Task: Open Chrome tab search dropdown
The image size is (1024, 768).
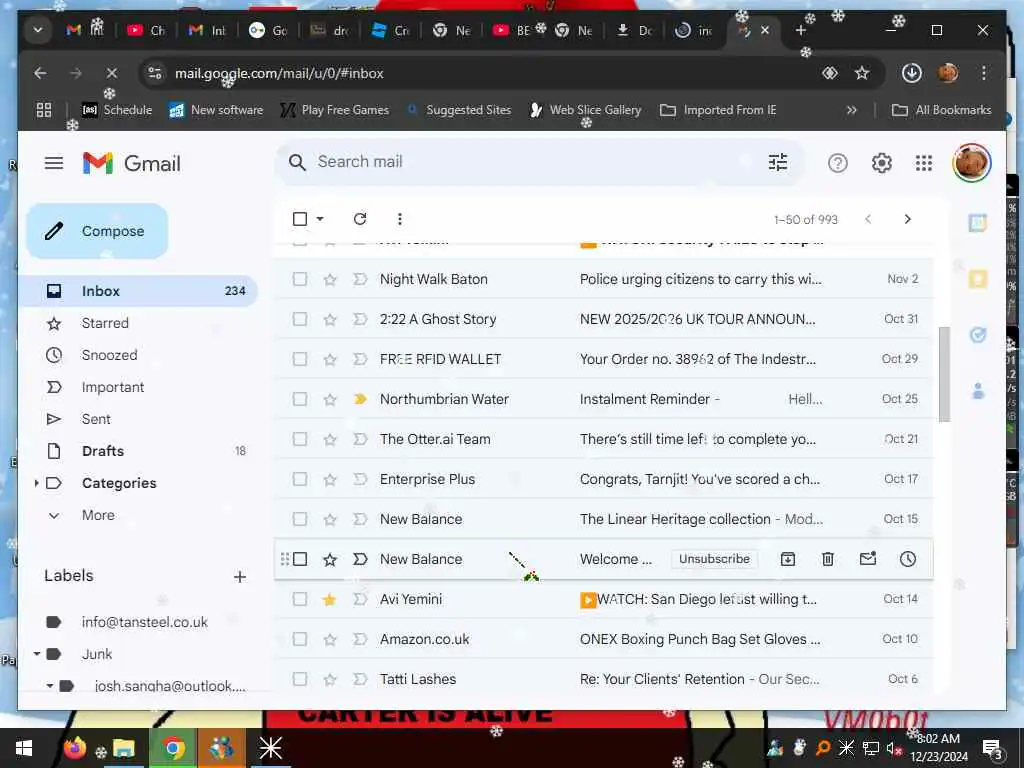Action: pos(38,30)
